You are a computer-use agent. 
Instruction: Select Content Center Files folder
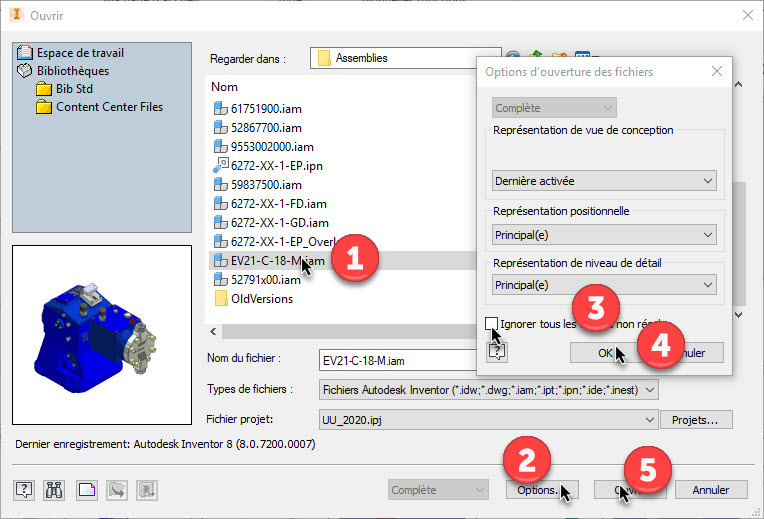coord(109,107)
